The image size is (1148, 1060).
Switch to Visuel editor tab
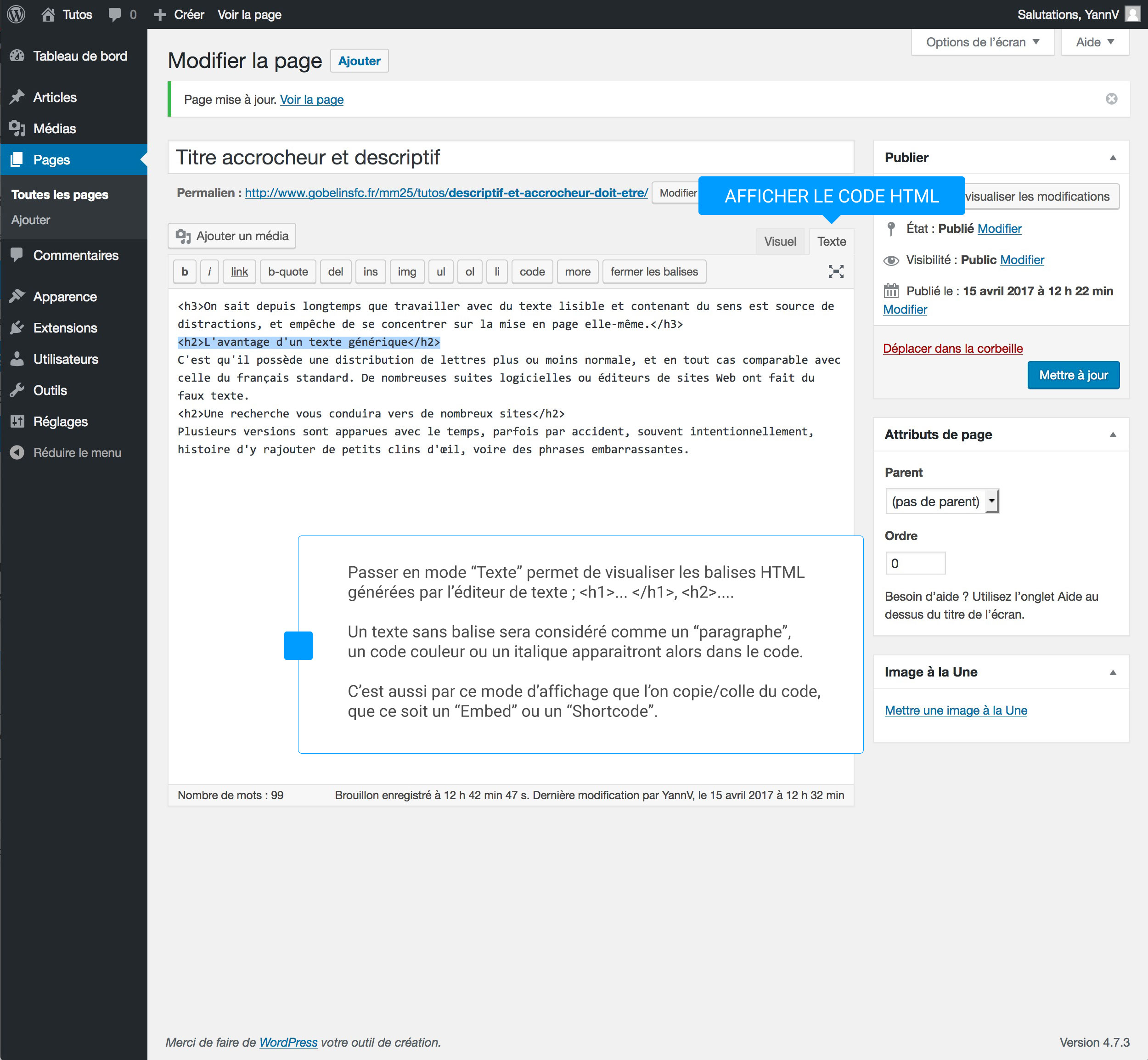tap(780, 242)
